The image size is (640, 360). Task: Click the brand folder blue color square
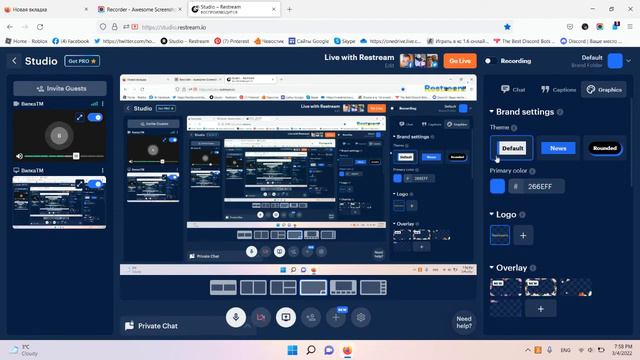(615, 61)
